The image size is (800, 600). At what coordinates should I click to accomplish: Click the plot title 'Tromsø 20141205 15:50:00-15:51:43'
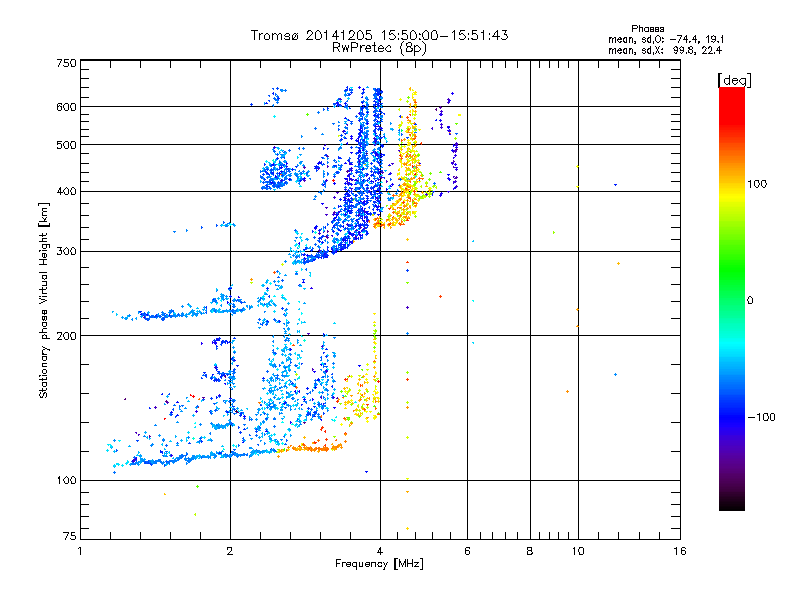[379, 35]
